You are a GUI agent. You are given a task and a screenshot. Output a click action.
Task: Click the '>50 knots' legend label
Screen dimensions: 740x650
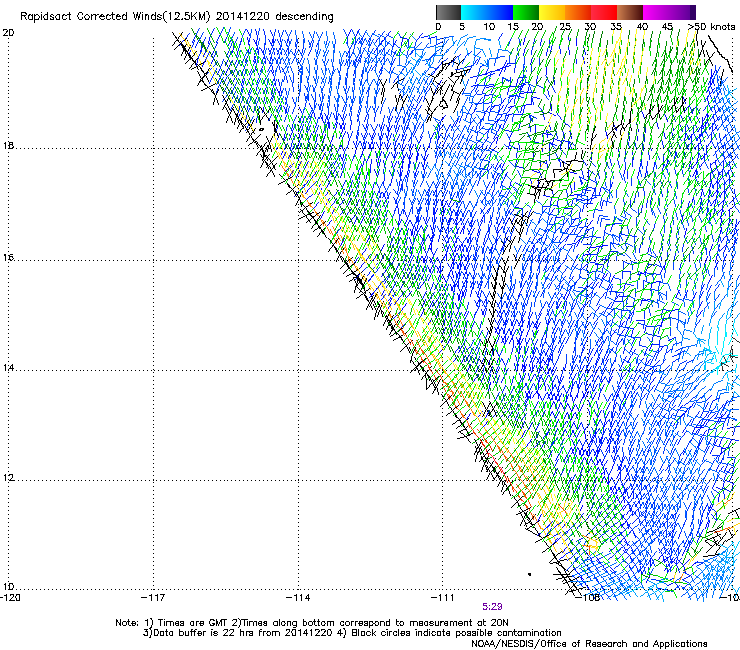(711, 26)
